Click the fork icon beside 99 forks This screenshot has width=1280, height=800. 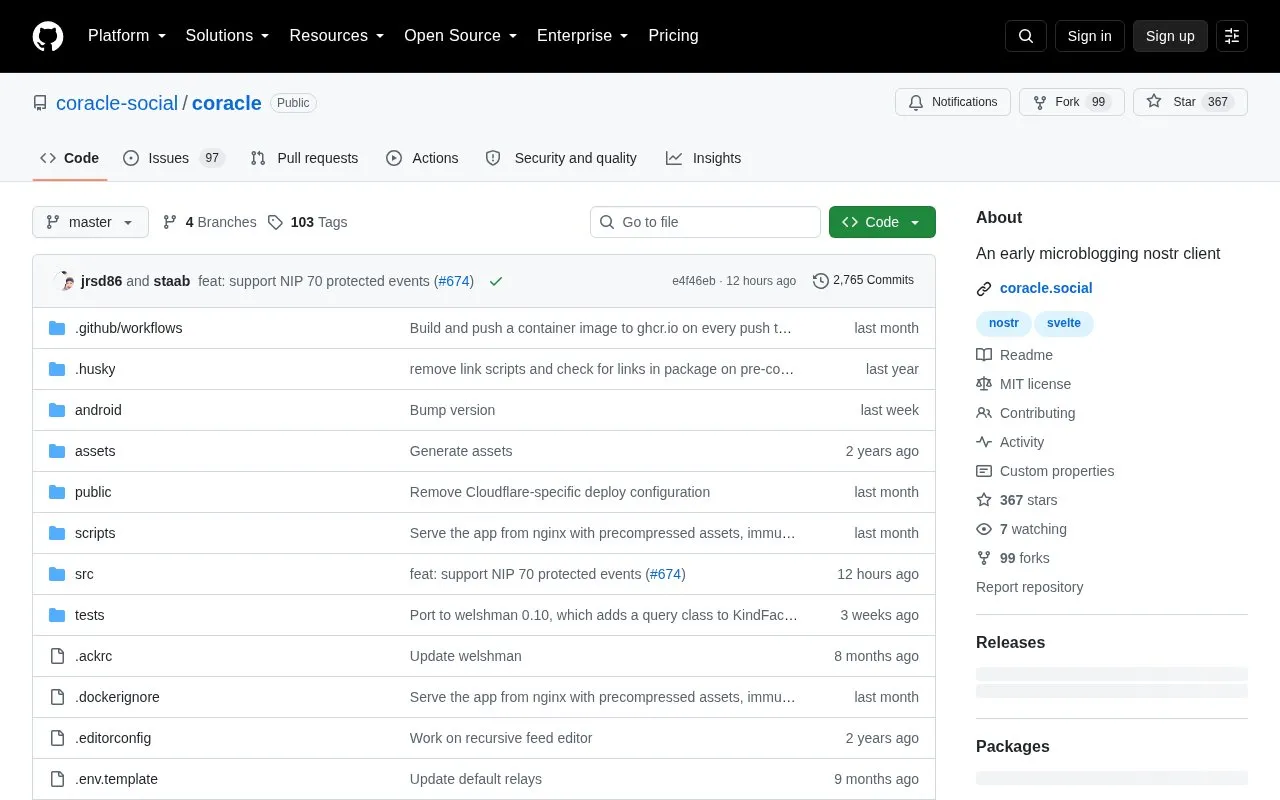[984, 558]
